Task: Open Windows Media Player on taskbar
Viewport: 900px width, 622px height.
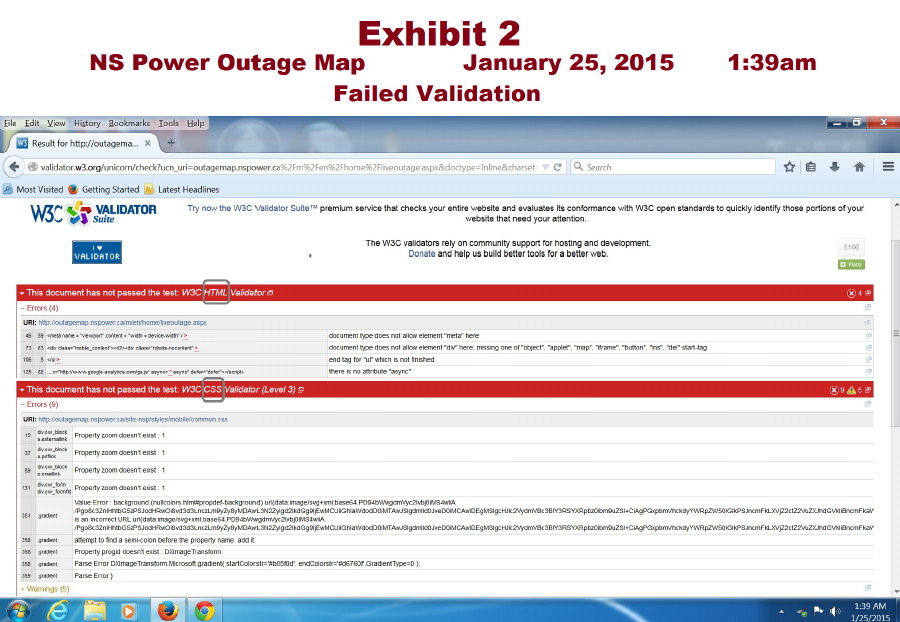Action: coord(129,611)
